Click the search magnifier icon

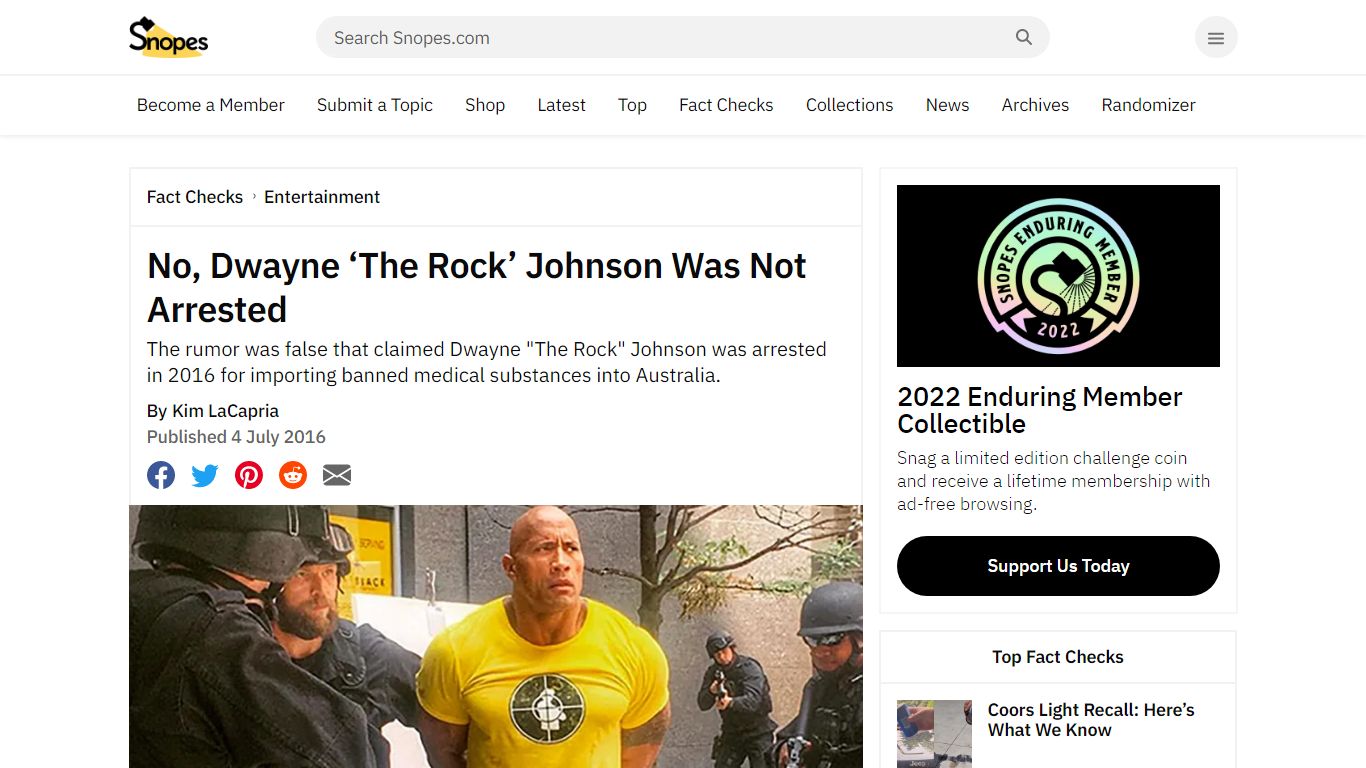click(1024, 37)
